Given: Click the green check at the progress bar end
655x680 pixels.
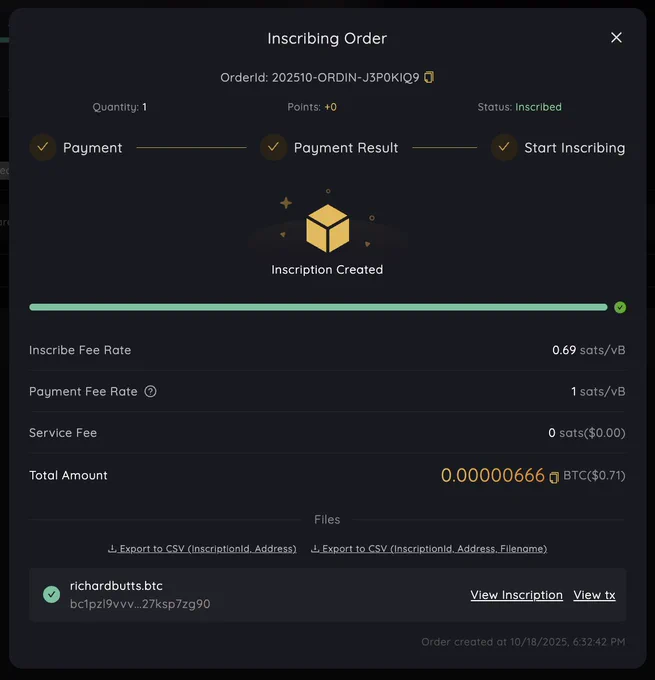Looking at the screenshot, I should 620,307.
